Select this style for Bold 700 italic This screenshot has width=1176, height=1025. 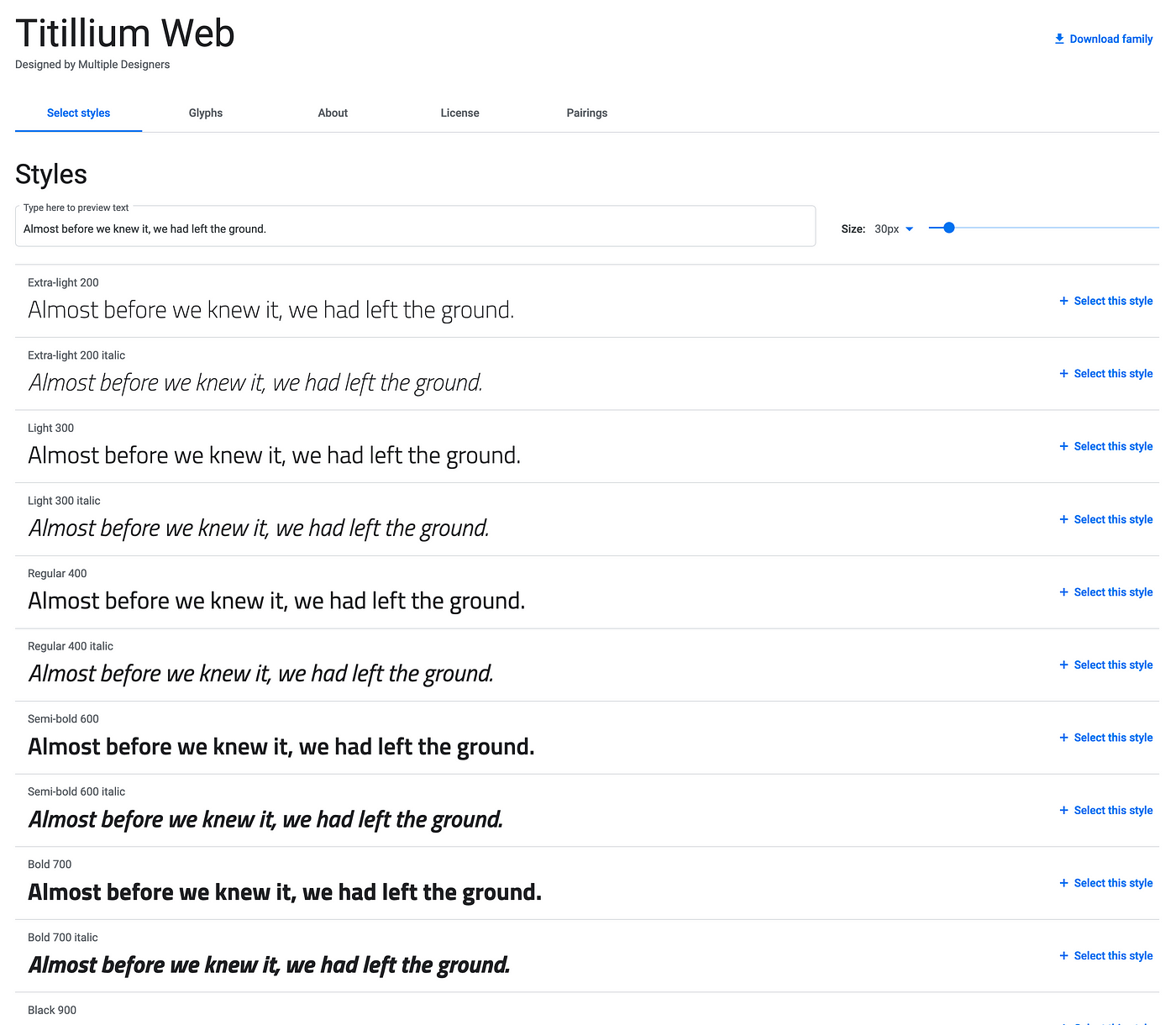click(x=1113, y=956)
